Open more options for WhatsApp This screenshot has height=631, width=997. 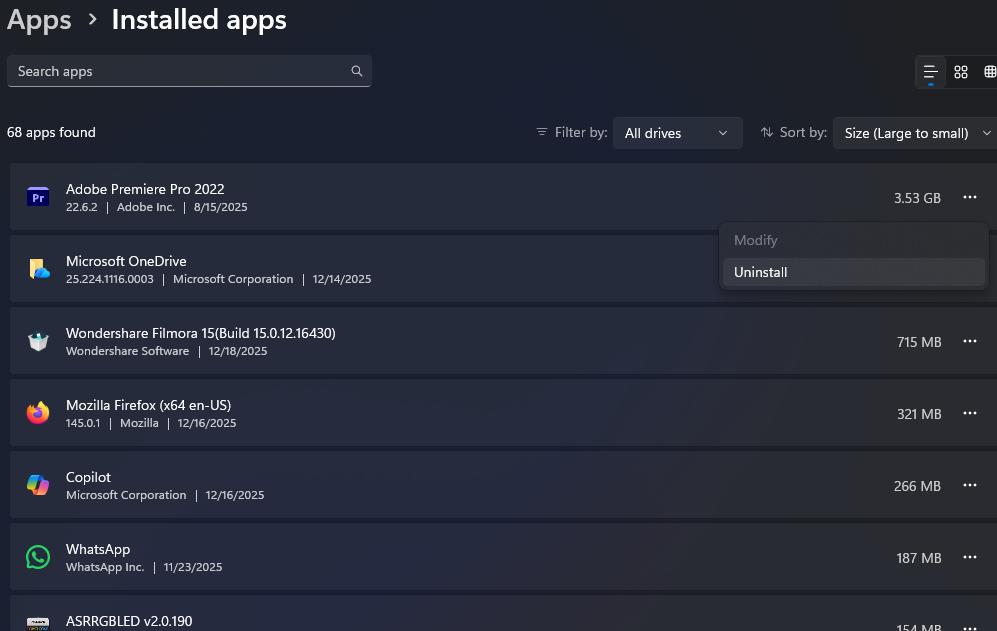pyautogui.click(x=969, y=558)
